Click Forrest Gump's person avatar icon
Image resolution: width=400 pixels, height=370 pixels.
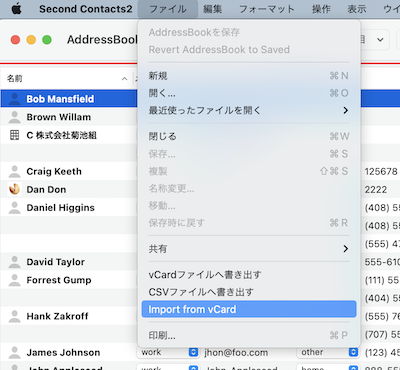(x=14, y=280)
